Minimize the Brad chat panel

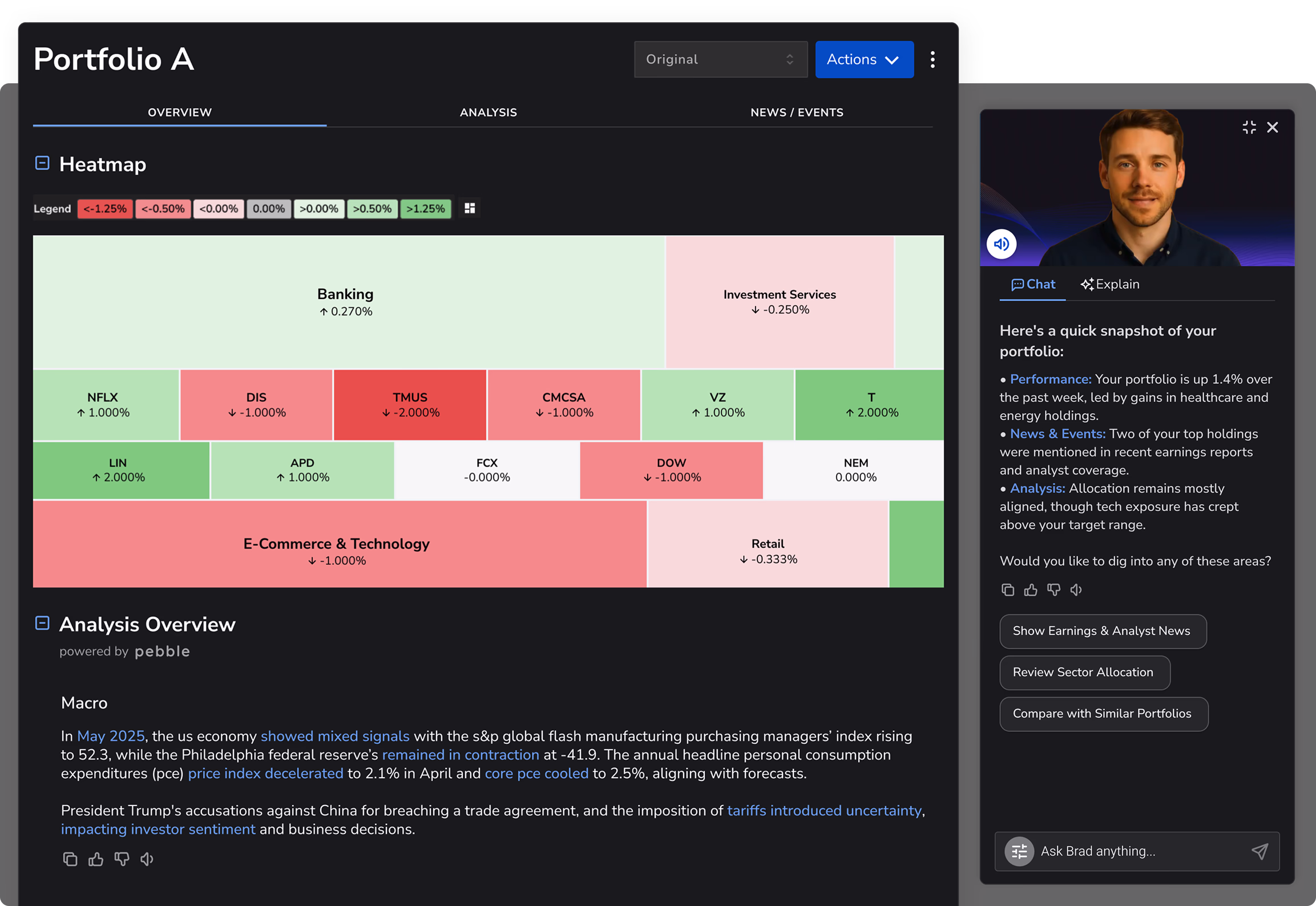tap(1249, 127)
